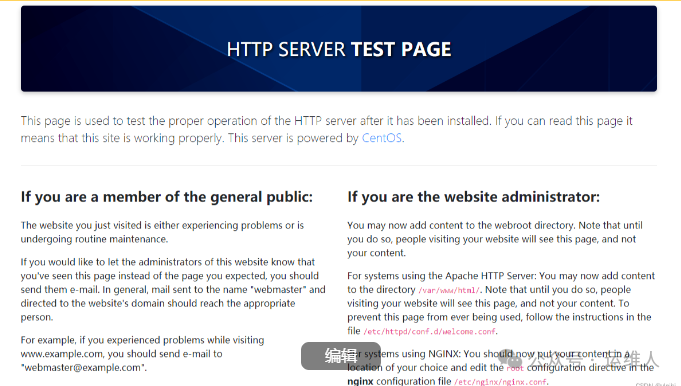Click the 'This page is used to test' paragraph

pos(327,129)
